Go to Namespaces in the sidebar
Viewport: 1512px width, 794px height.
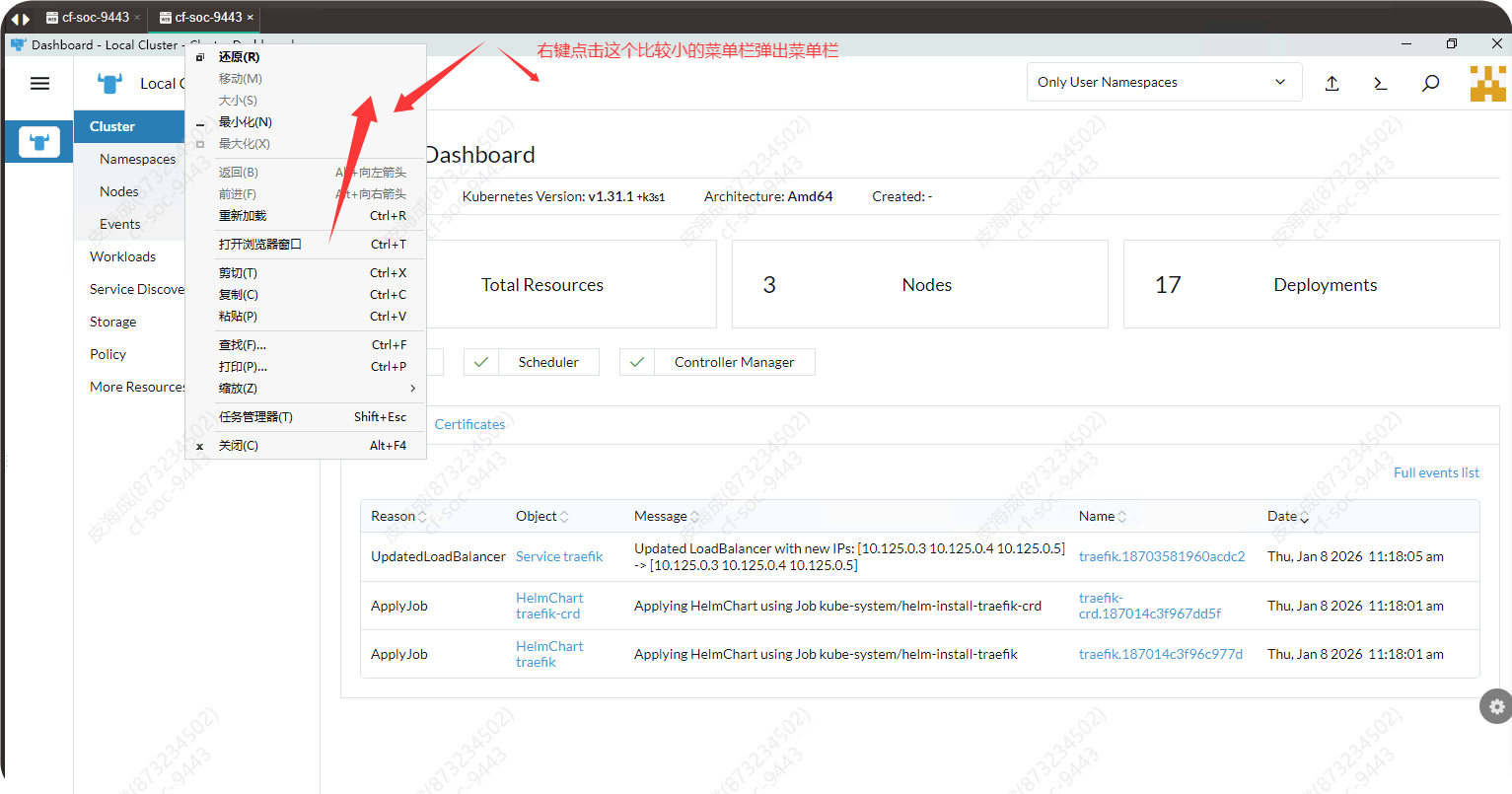click(137, 159)
